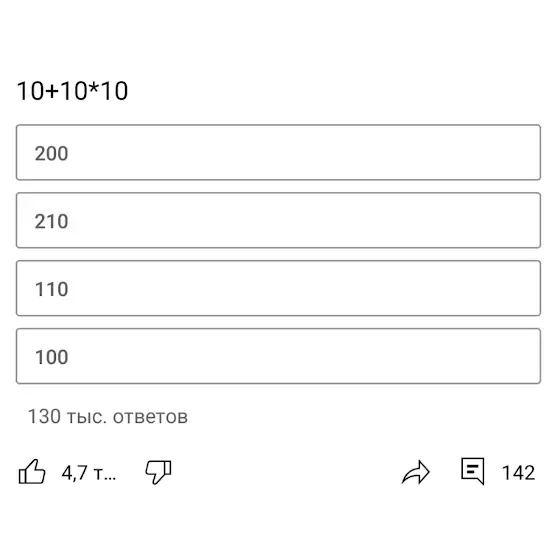Image resolution: width=560 pixels, height=560 pixels.
Task: Share the poll using arrow icon
Action: pyautogui.click(x=416, y=472)
